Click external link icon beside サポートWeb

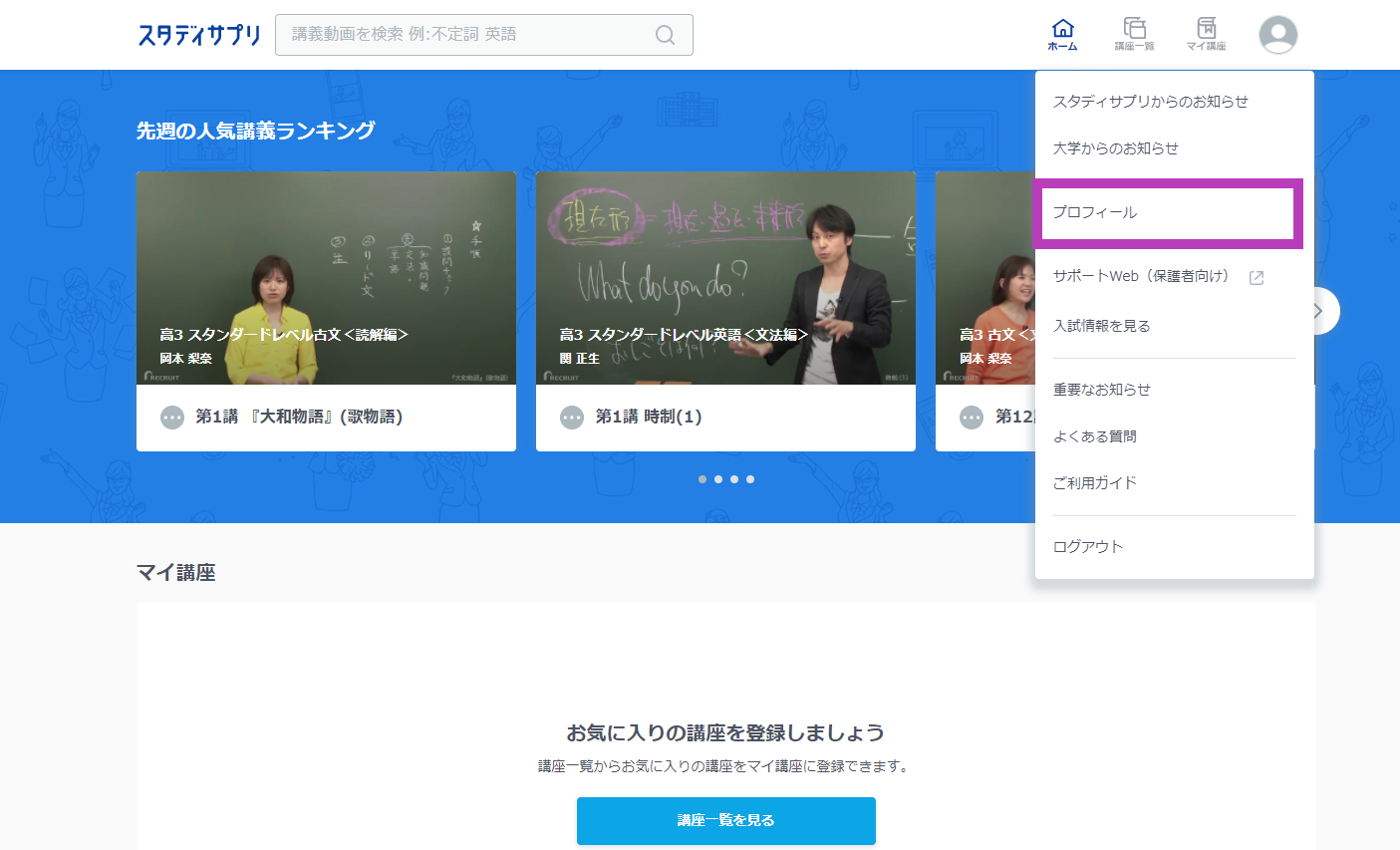1257,278
